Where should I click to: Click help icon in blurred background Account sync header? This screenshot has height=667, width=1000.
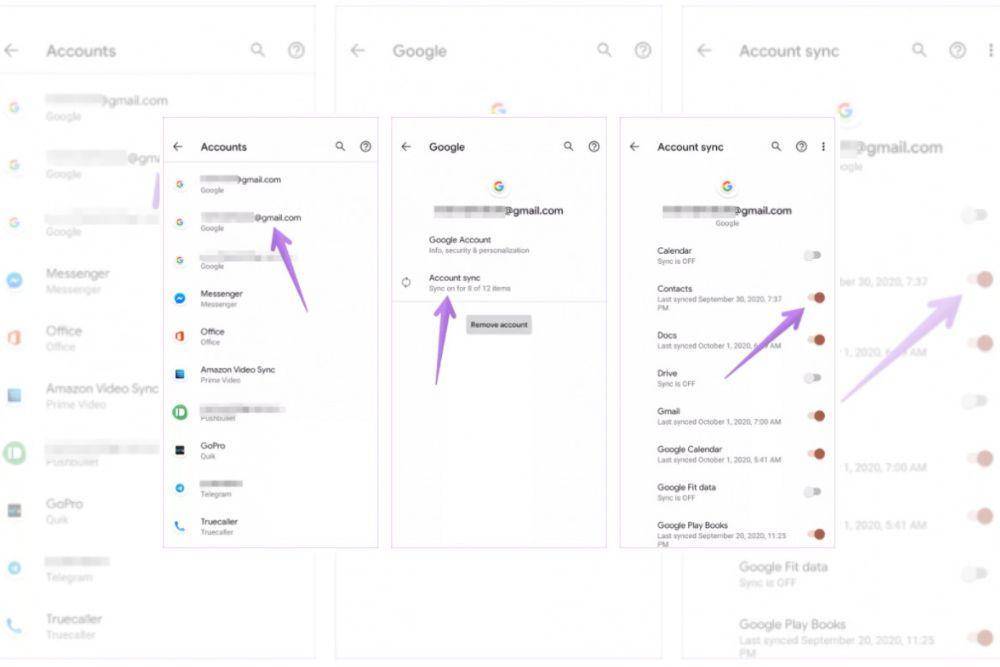pyautogui.click(x=957, y=50)
